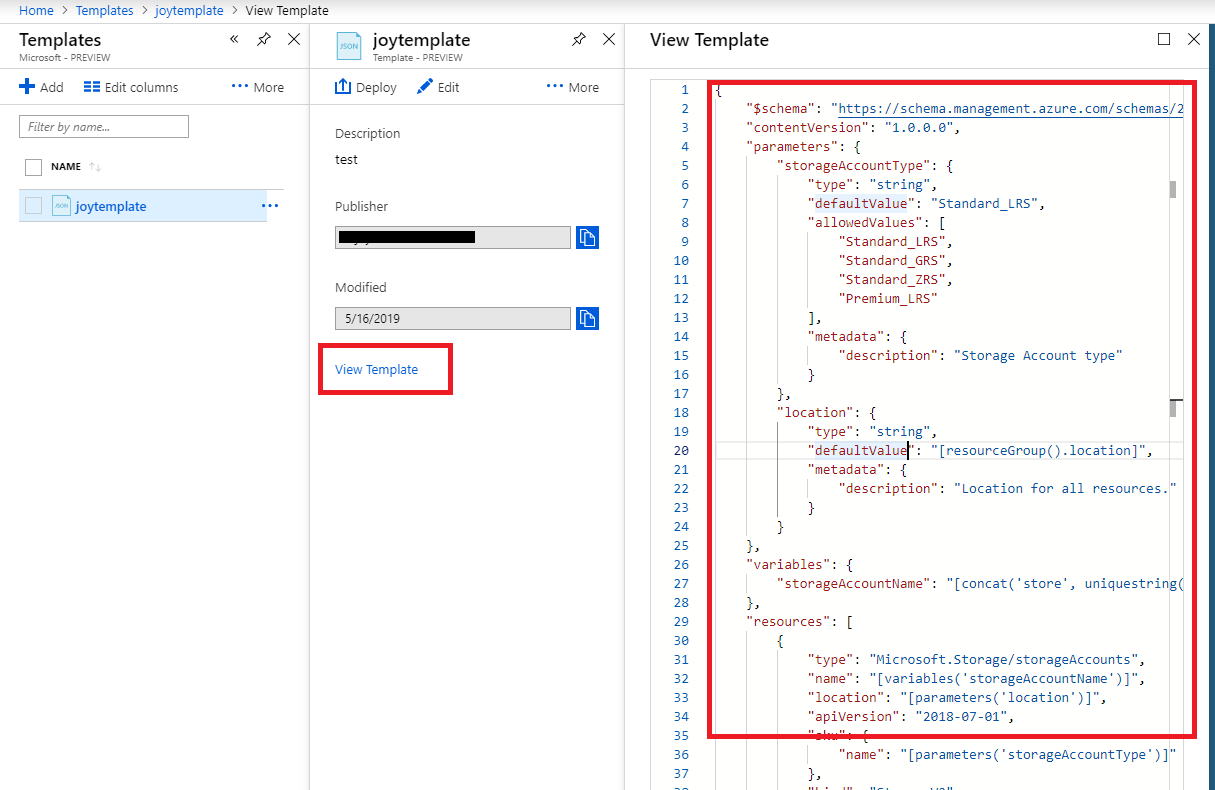Pin the Templates blade
The width and height of the screenshot is (1215, 790).
point(263,39)
